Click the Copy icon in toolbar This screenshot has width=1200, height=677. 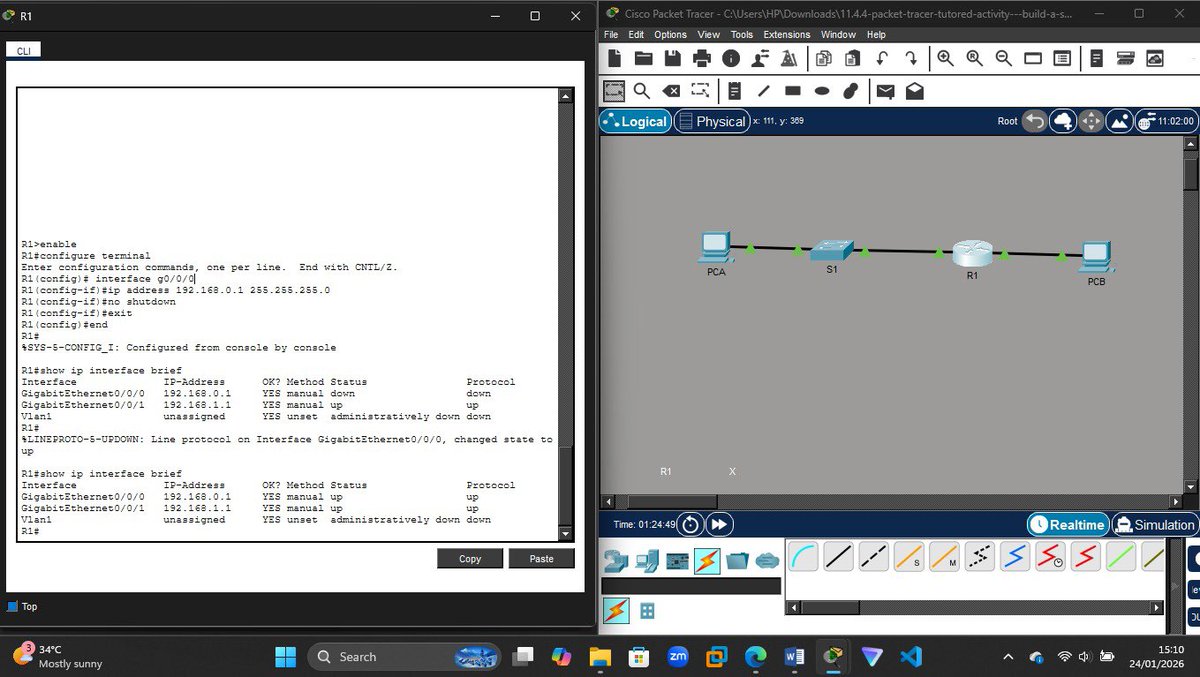[x=824, y=59]
